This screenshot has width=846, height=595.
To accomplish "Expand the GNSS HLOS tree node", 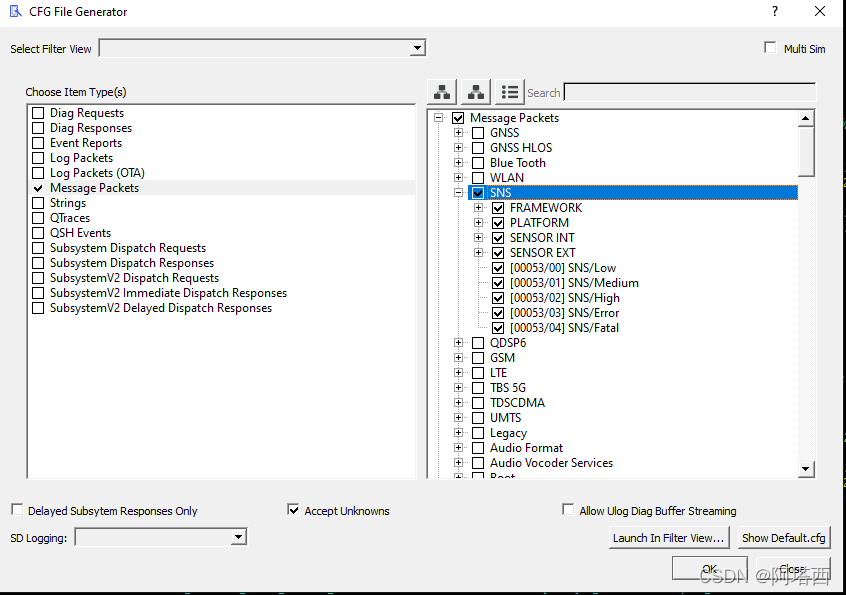I will click(458, 148).
